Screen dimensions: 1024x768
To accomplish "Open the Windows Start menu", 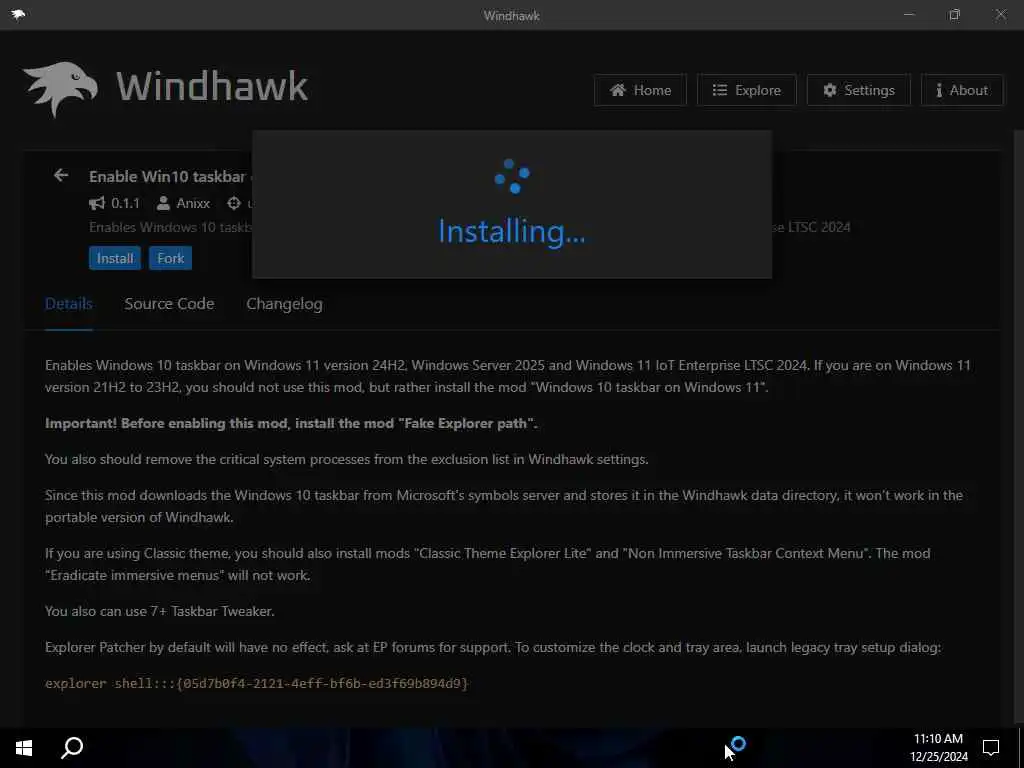I will tap(24, 748).
